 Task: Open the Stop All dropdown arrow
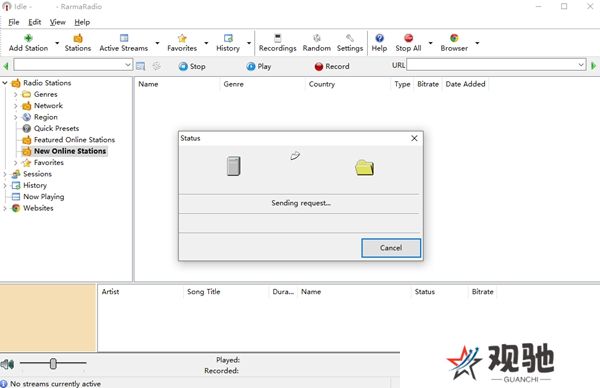[430, 43]
